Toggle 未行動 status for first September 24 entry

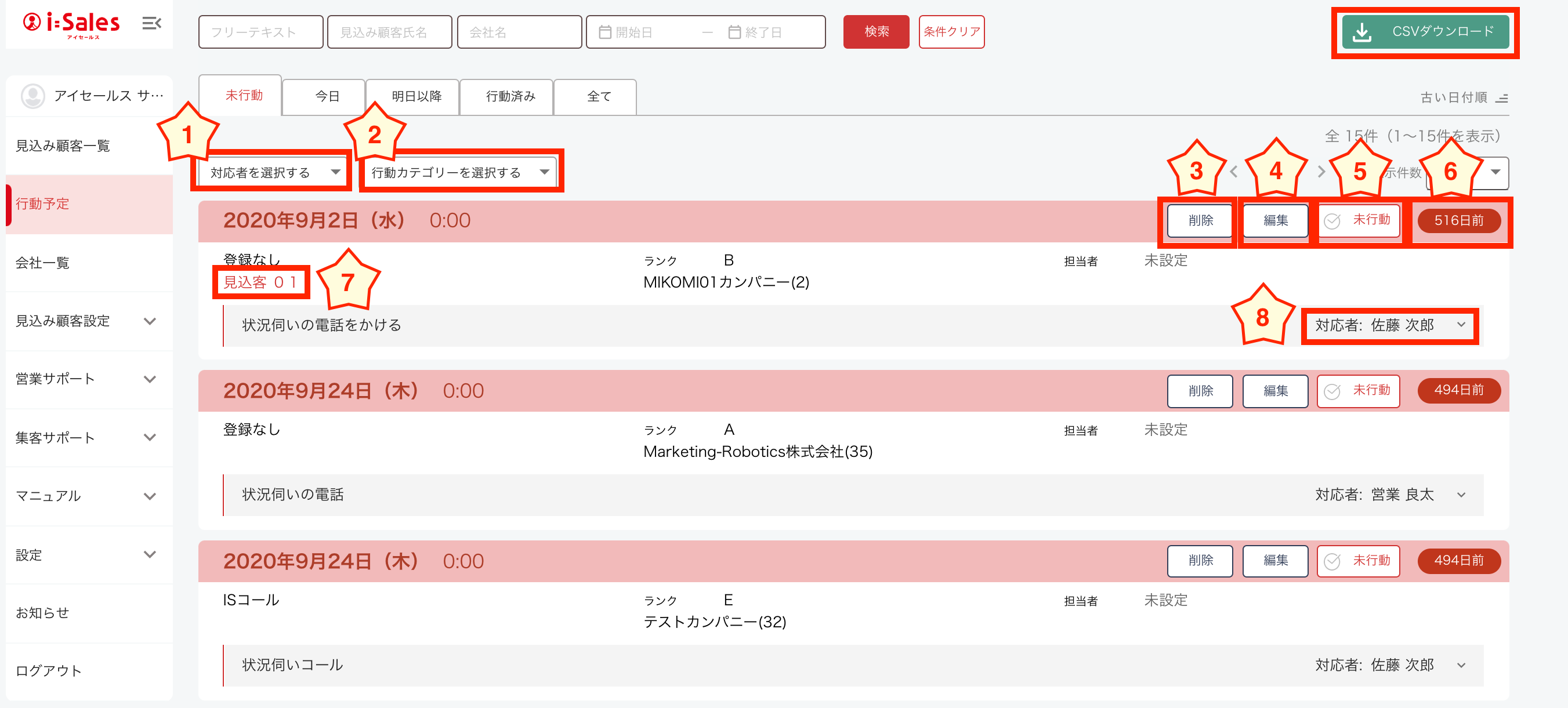tap(1358, 390)
